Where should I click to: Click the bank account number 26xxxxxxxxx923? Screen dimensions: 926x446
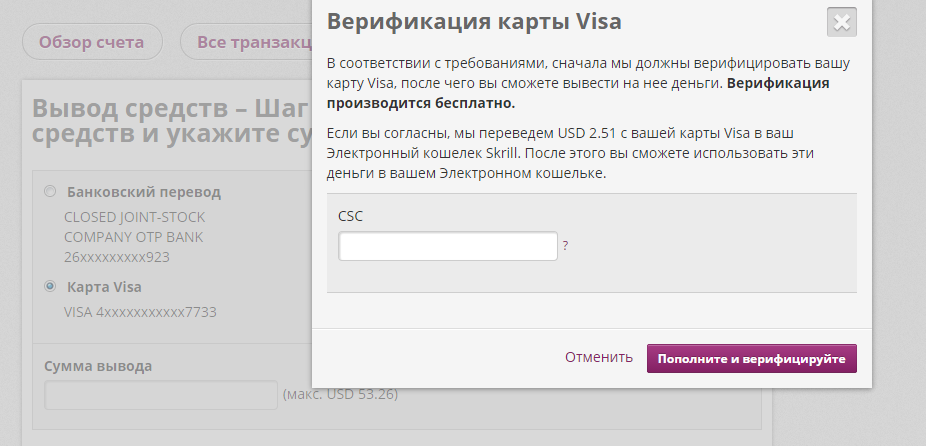(x=116, y=257)
